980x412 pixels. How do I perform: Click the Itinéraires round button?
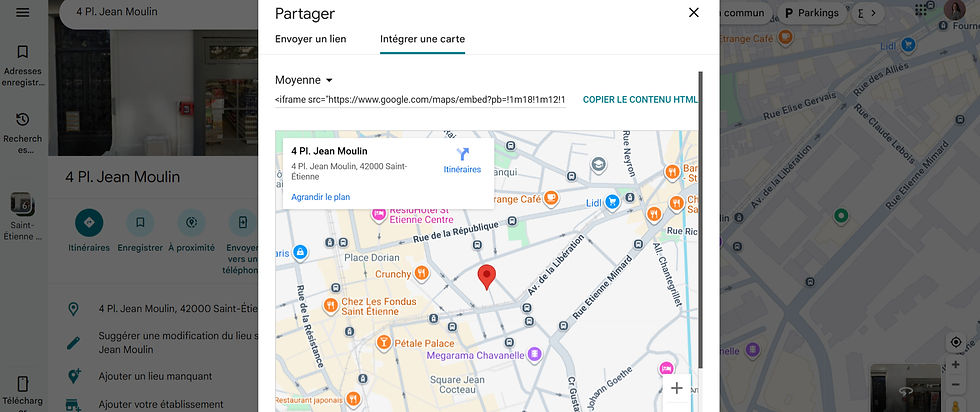(x=89, y=223)
